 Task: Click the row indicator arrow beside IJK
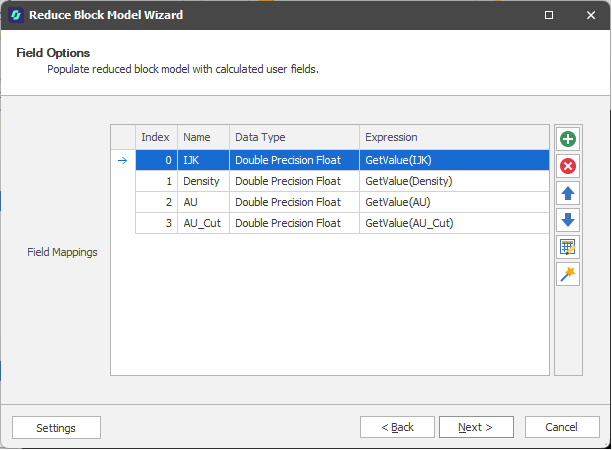point(123,160)
